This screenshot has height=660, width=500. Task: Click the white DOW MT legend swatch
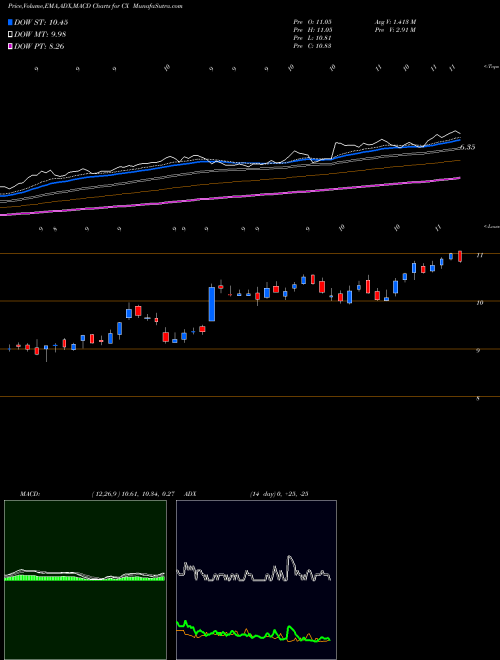click(x=10, y=35)
